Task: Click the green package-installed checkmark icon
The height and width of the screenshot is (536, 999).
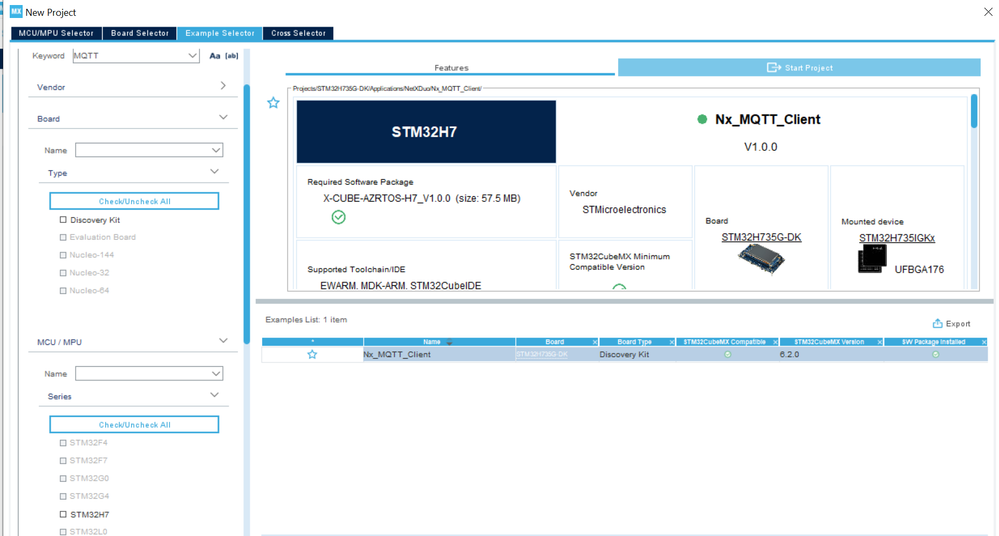Action: 338,217
